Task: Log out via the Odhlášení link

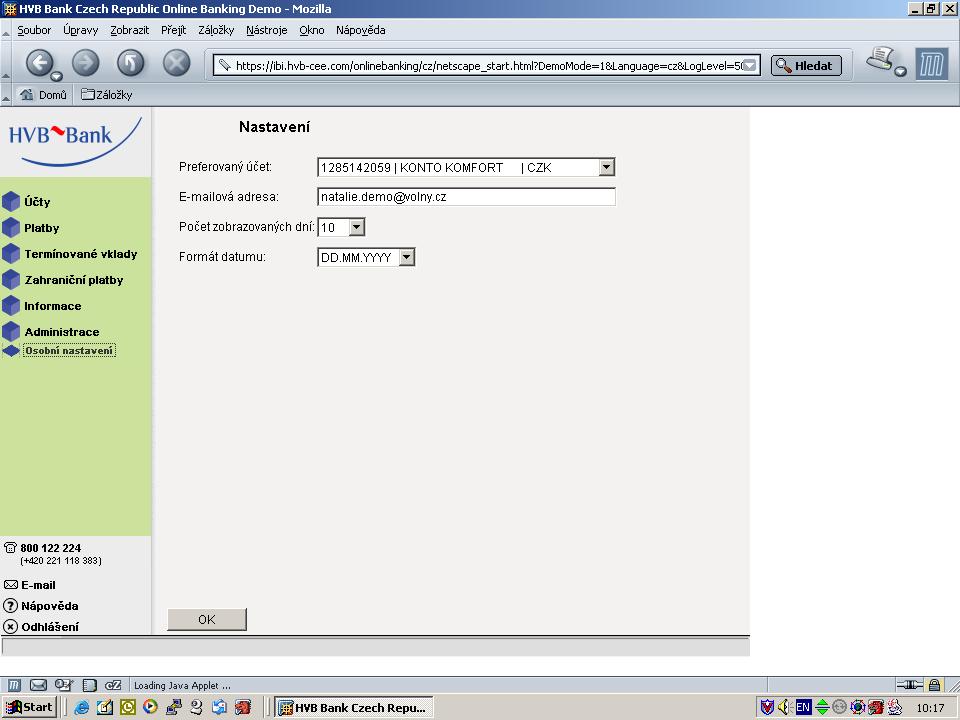Action: point(50,626)
